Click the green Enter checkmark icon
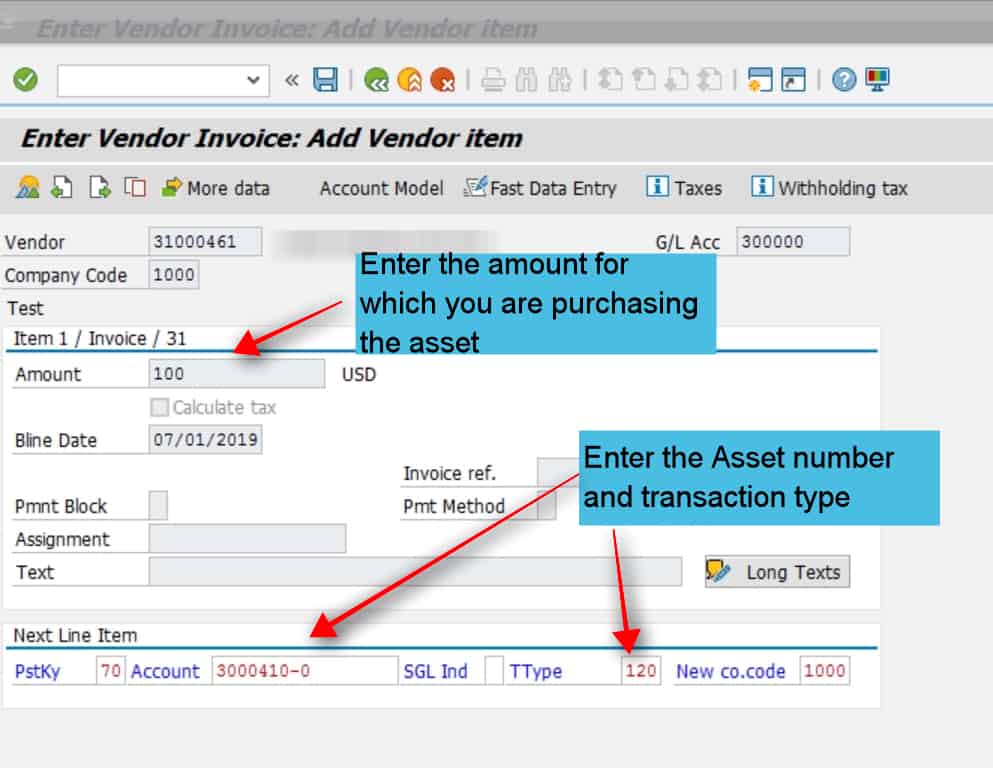This screenshot has height=768, width=993. (25, 80)
